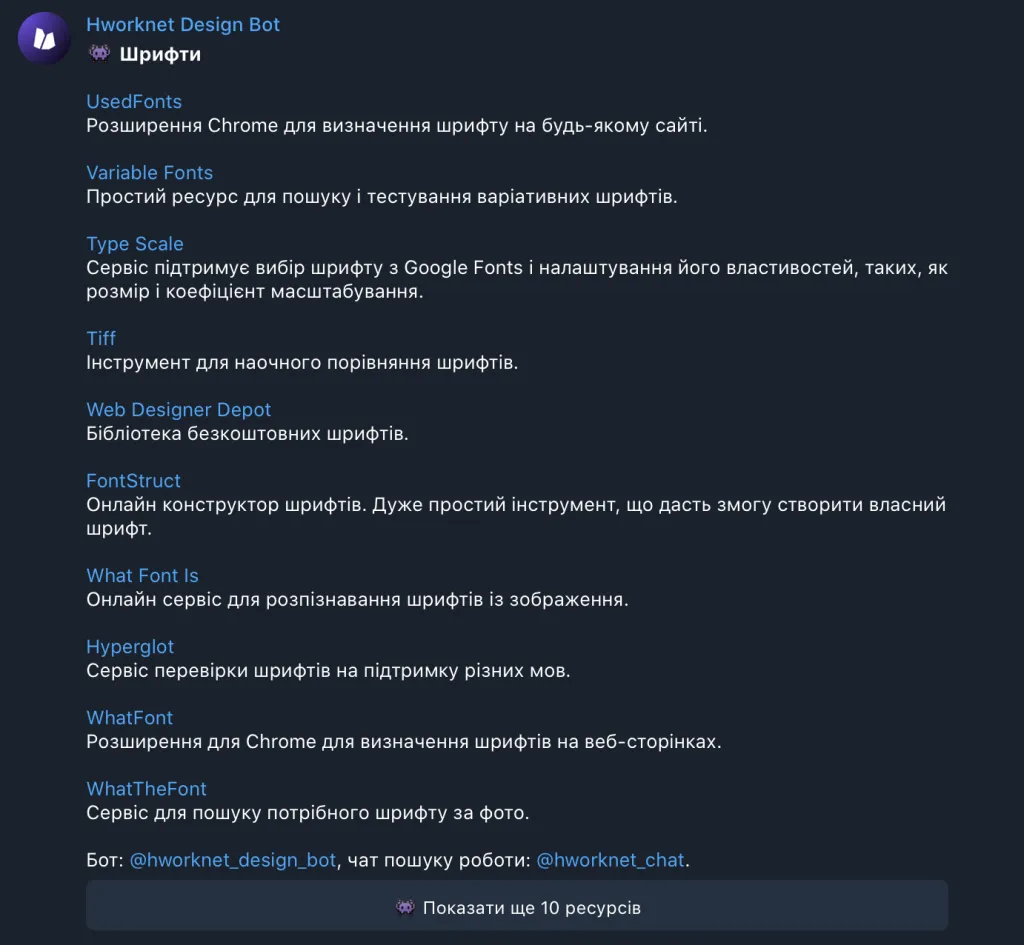
Task: Open the Hyperglot link
Action: (130, 647)
